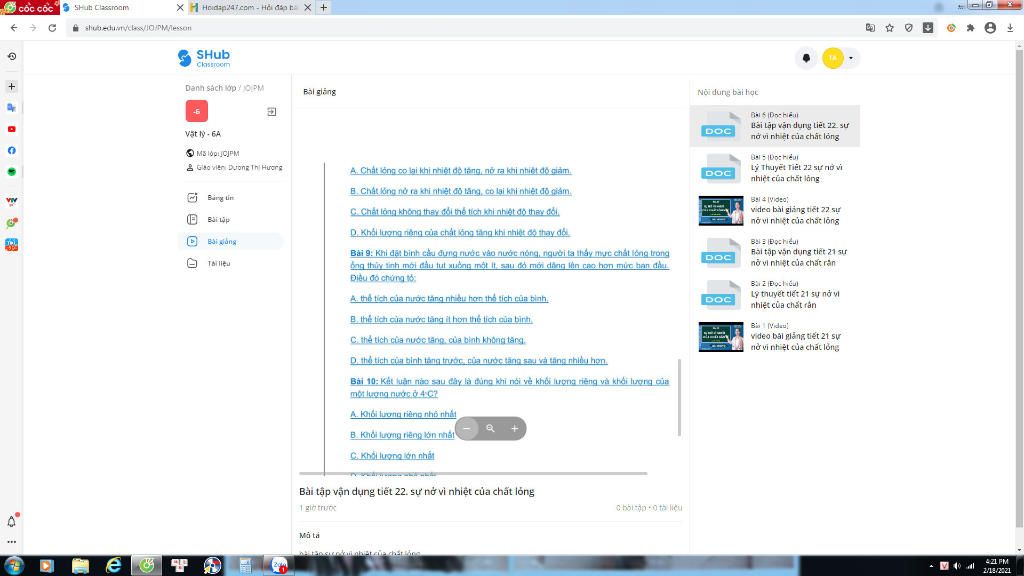Click the document viewer horizontal scrollbar
Viewport: 1024px width, 576px height.
pyautogui.click(x=473, y=473)
